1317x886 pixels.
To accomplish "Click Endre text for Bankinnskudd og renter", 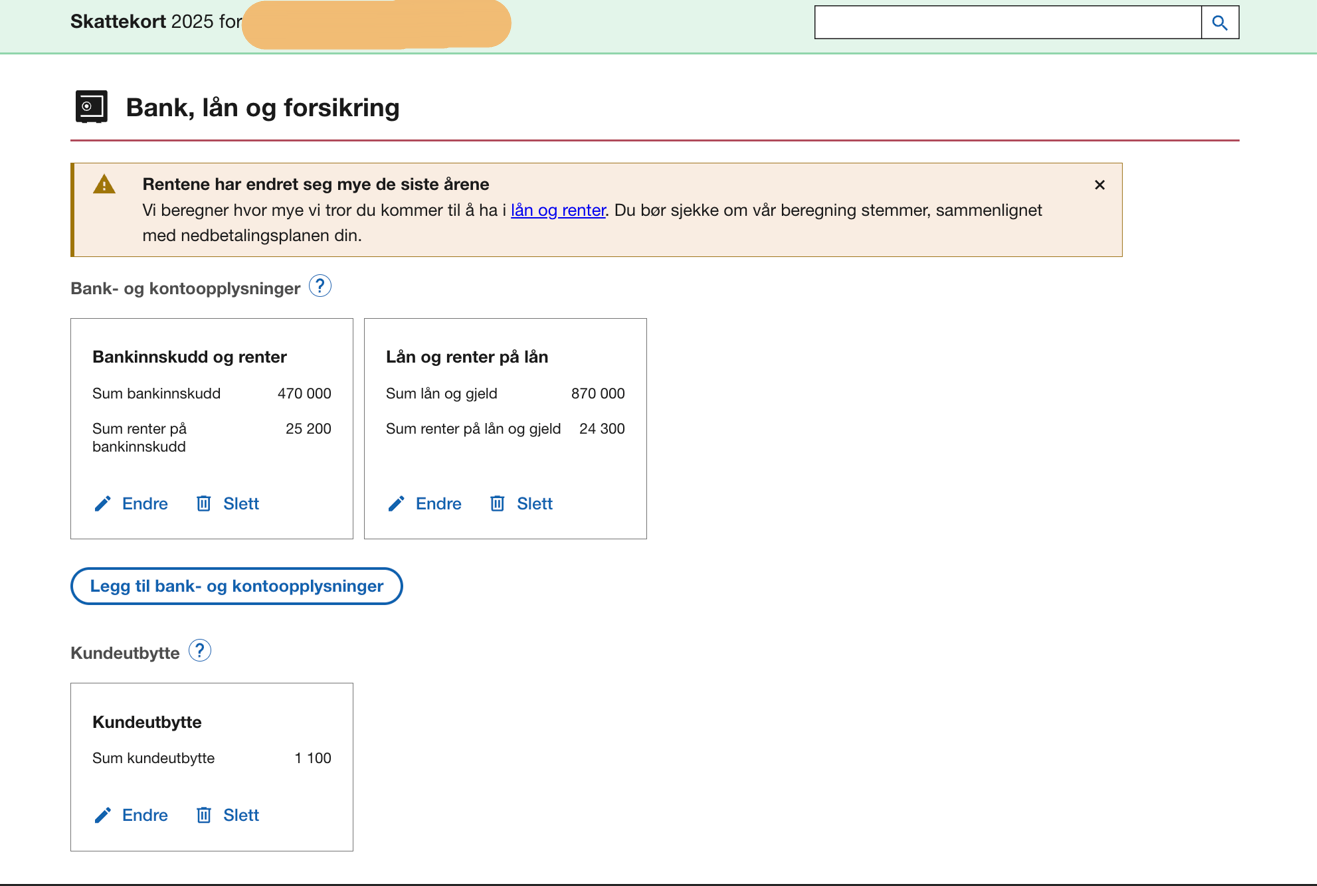I will click(145, 504).
